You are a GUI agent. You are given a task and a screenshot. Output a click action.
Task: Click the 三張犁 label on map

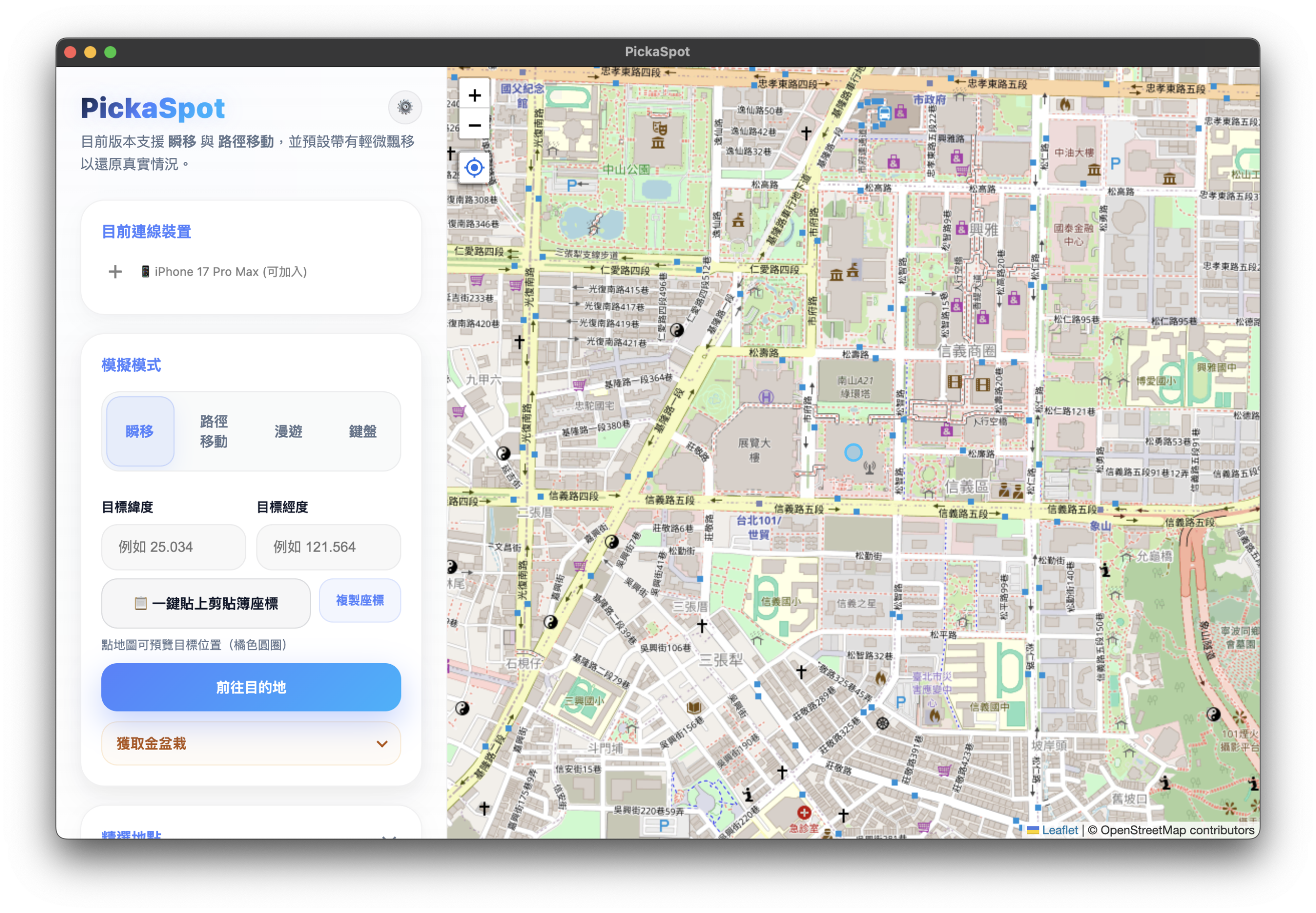pyautogui.click(x=721, y=660)
